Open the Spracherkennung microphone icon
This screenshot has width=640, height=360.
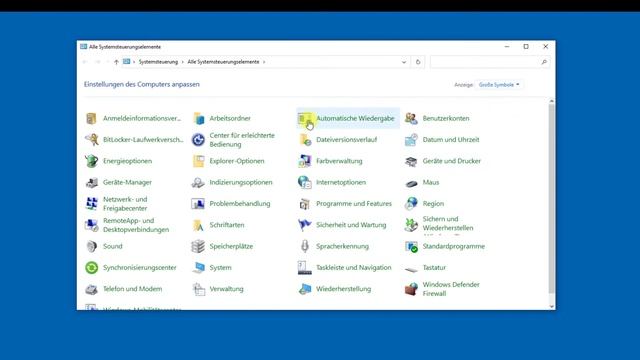pos(305,246)
